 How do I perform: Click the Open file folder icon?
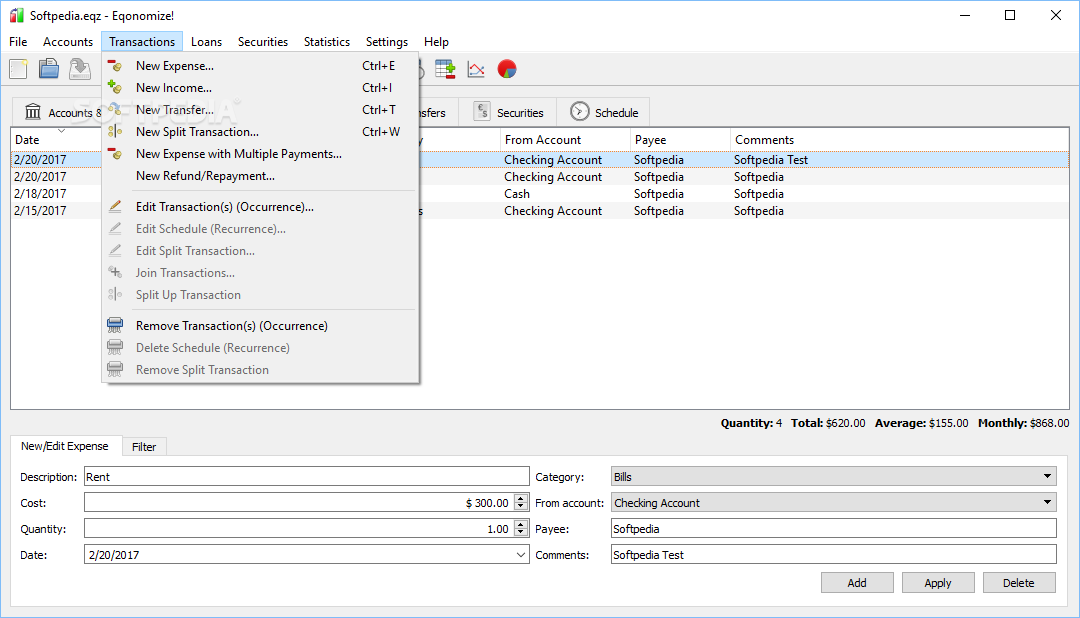(48, 69)
